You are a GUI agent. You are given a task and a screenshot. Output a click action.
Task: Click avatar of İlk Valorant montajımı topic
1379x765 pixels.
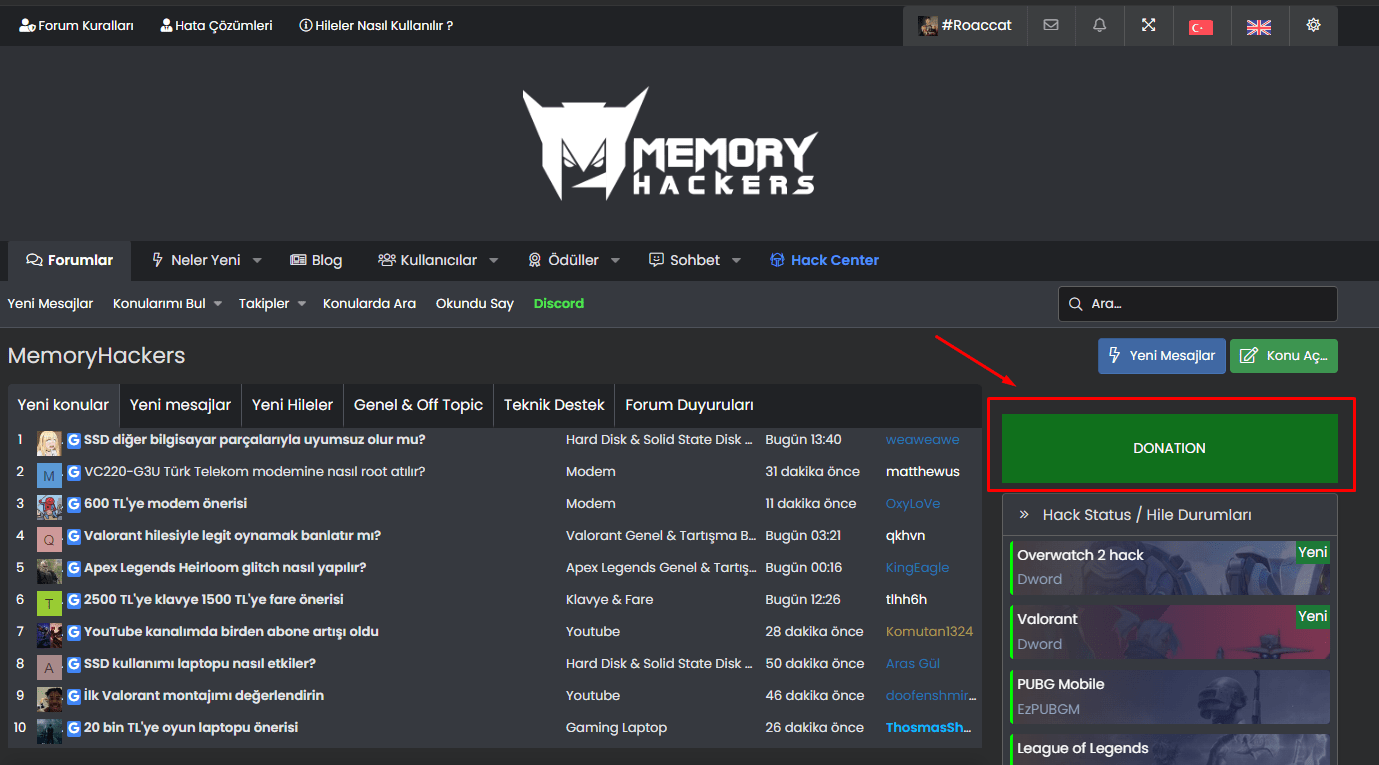[49, 699]
